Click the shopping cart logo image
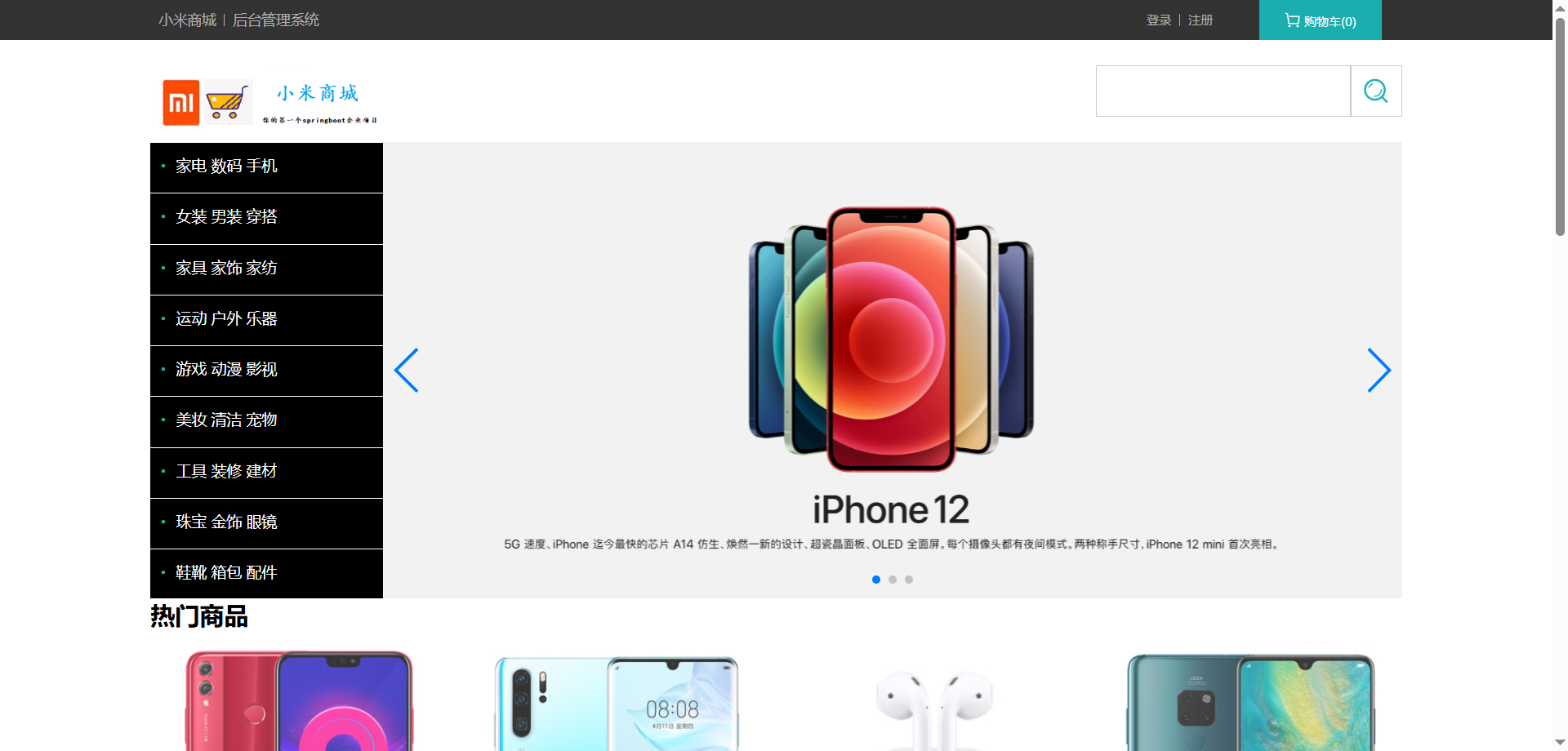Image resolution: width=1568 pixels, height=751 pixels. pos(228,103)
